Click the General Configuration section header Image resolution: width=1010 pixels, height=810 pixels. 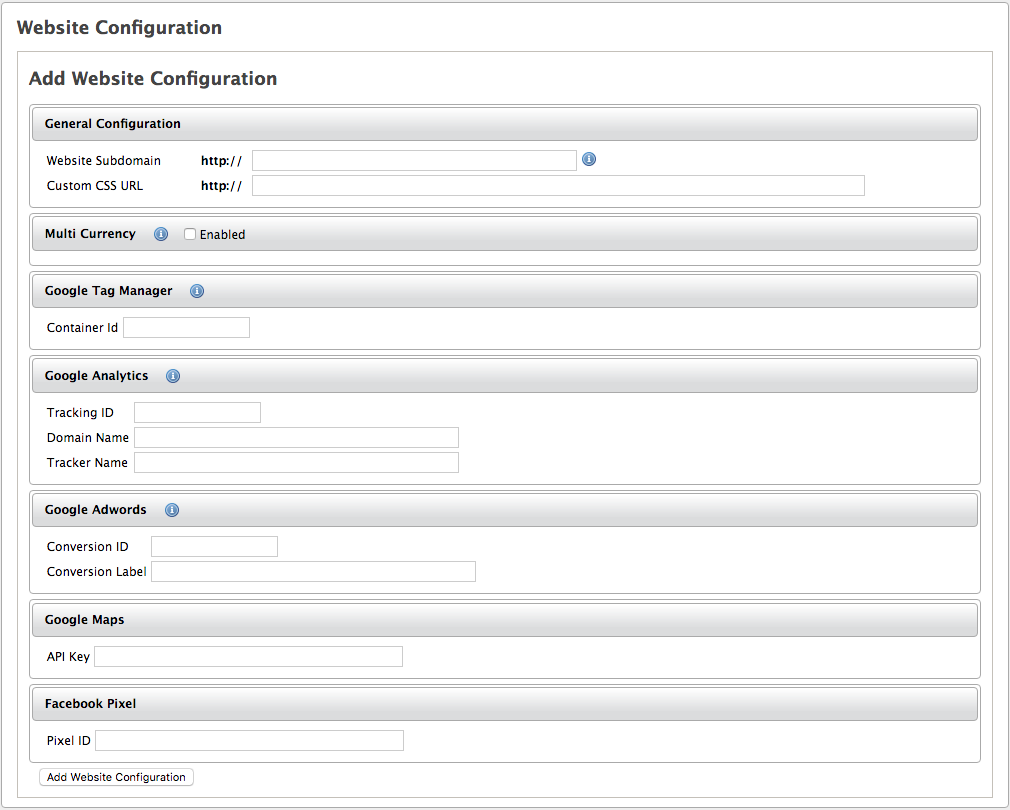pyautogui.click(x=505, y=124)
